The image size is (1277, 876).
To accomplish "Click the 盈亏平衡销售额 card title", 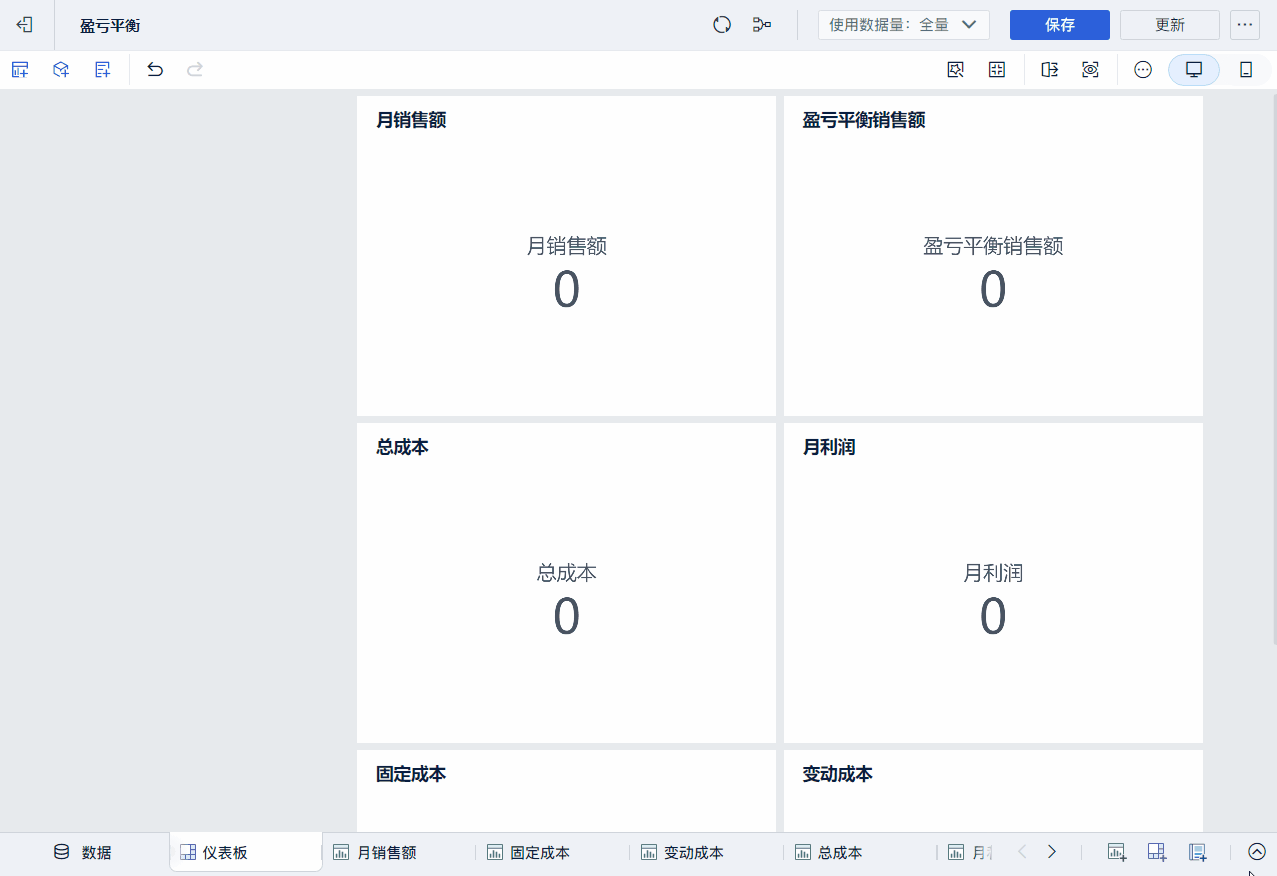I will [864, 120].
